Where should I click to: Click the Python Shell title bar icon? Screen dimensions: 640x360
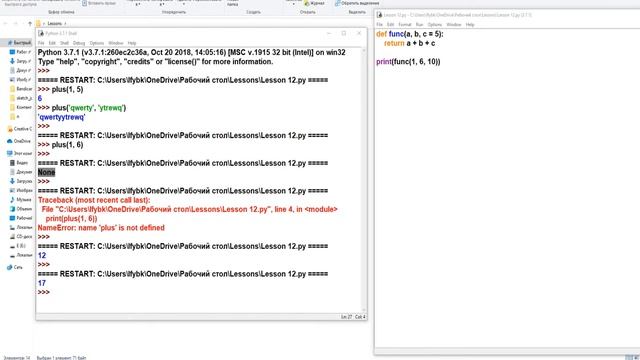coord(41,33)
